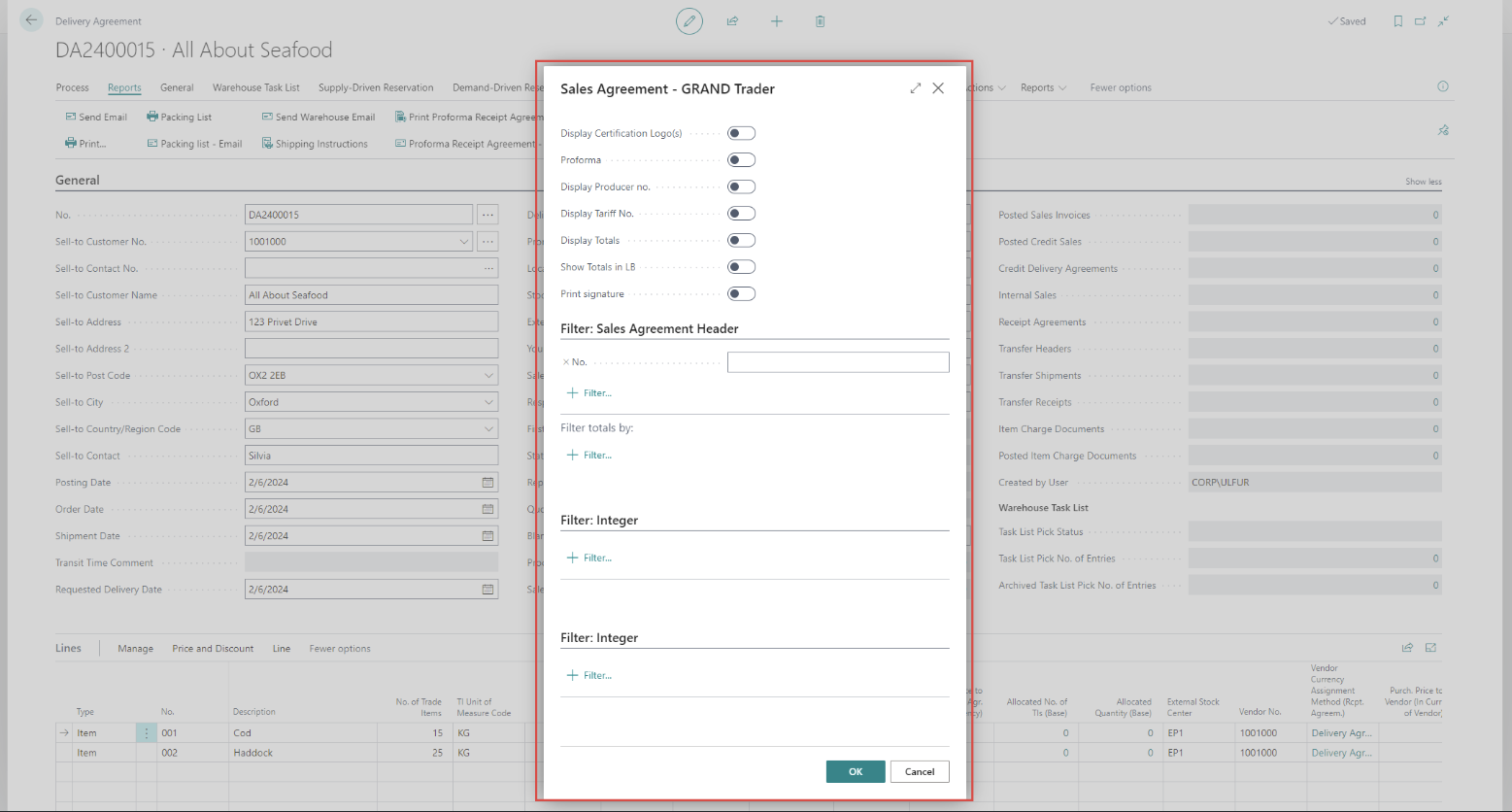Enable the Display Certification Logo(s) toggle
Viewport: 1512px width, 812px height.
pos(741,133)
